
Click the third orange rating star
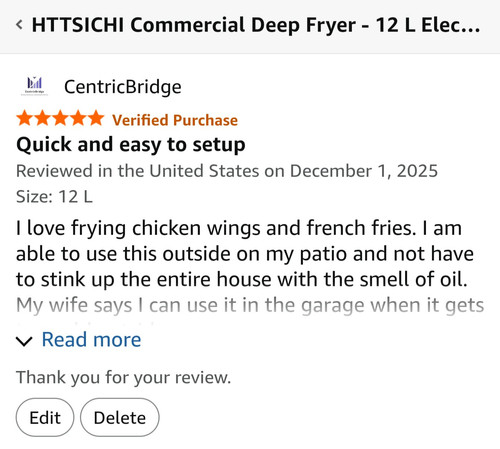click(60, 118)
